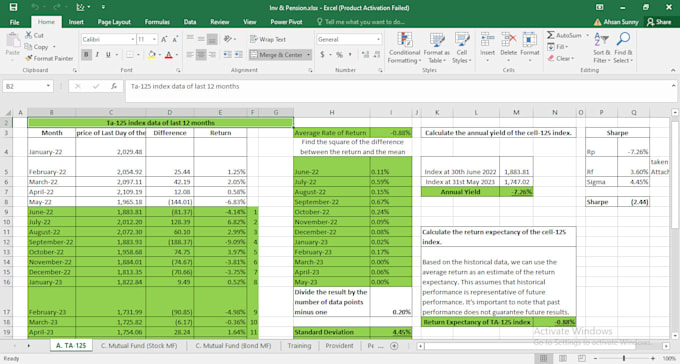
Task: Open the Borders dropdown arrow
Action: point(138,55)
